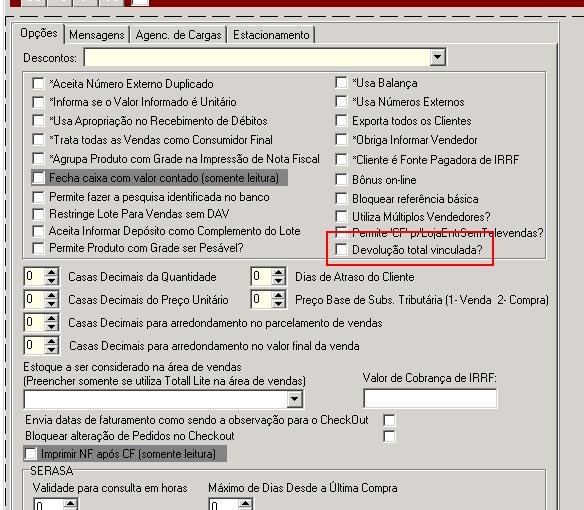Toggle Permite CF p/LojaEnt.SemTelevendas checkbox
The image size is (584, 510).
click(x=341, y=233)
